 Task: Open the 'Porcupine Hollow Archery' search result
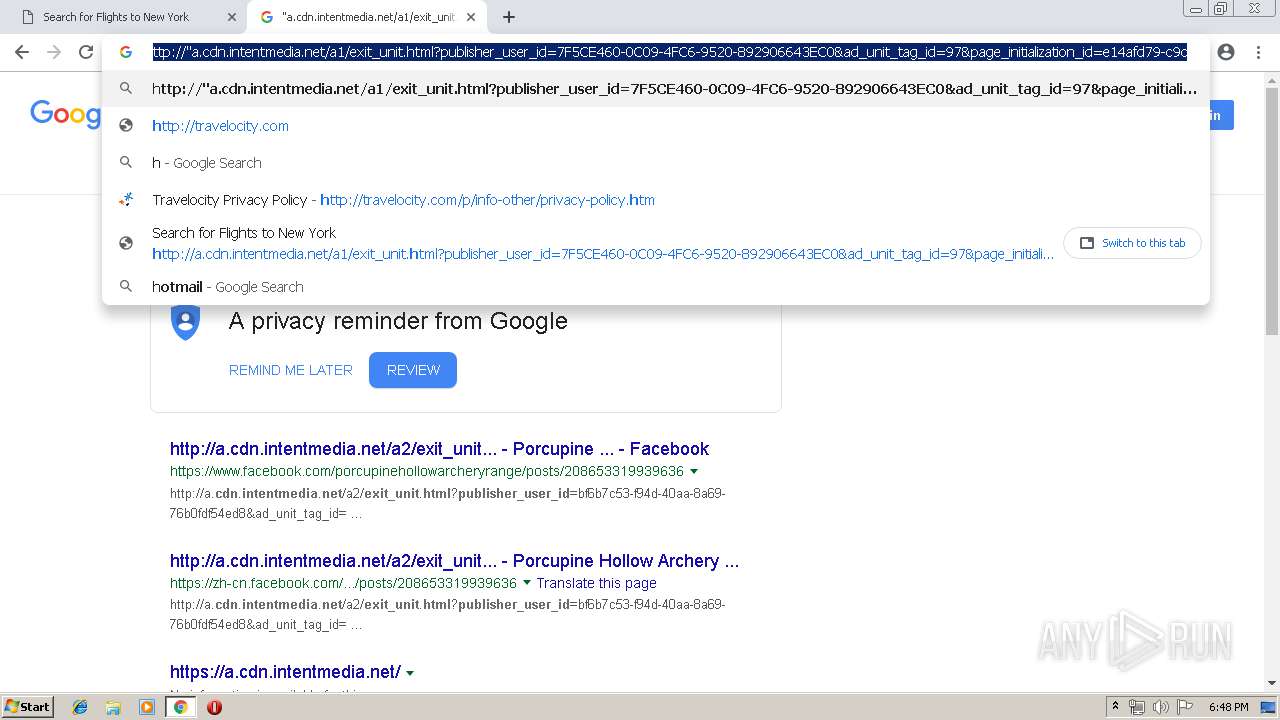tap(454, 561)
